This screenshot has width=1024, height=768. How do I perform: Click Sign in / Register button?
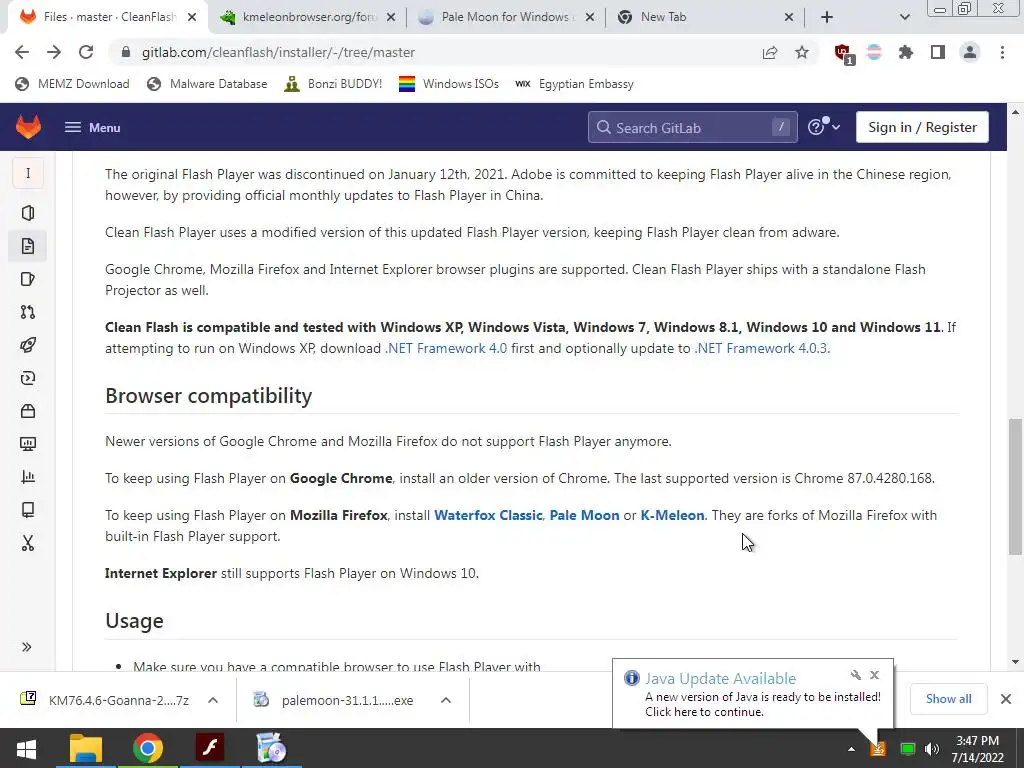(x=922, y=127)
